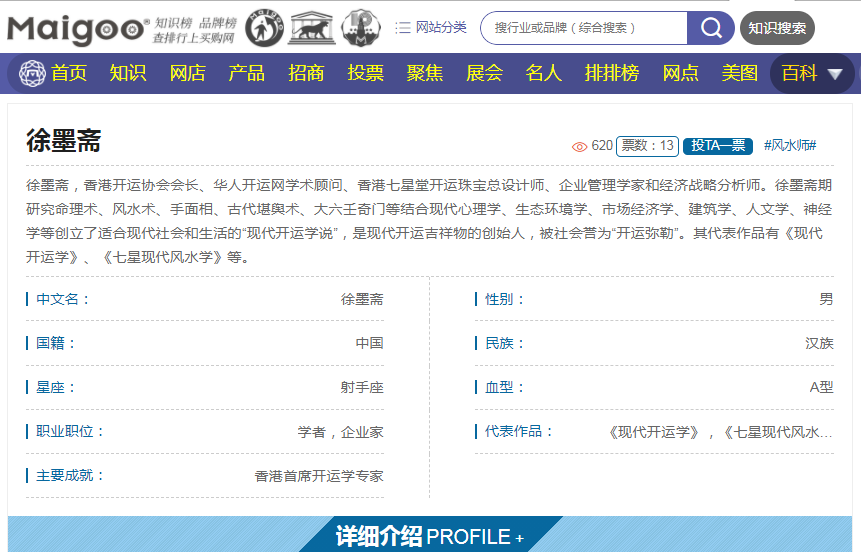Click the purple emblem icon beside 首页

33,74
